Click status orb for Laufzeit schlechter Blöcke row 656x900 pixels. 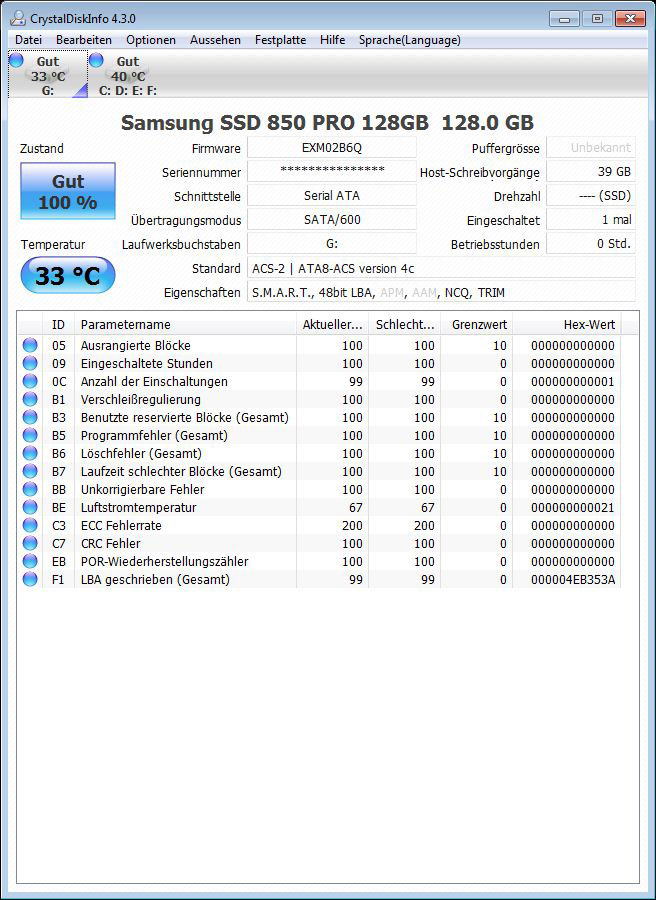point(30,471)
